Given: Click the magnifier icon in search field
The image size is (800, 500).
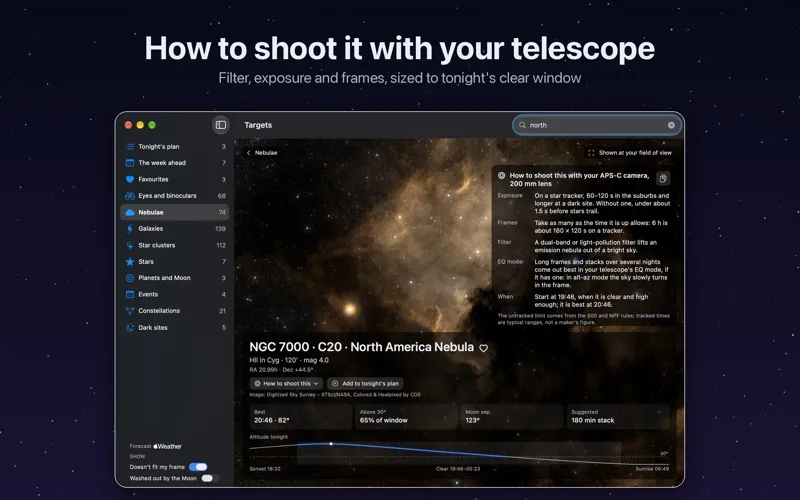Looking at the screenshot, I should [x=522, y=125].
